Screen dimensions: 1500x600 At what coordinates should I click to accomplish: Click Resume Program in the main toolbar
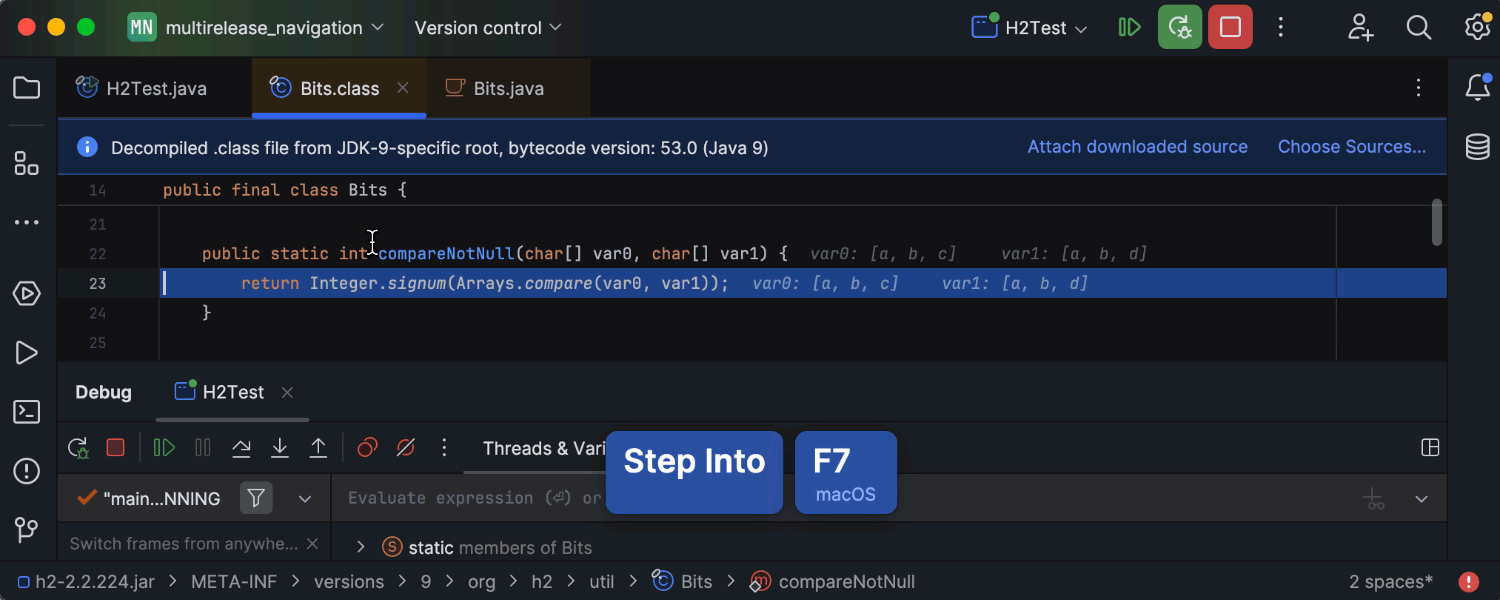(1130, 28)
